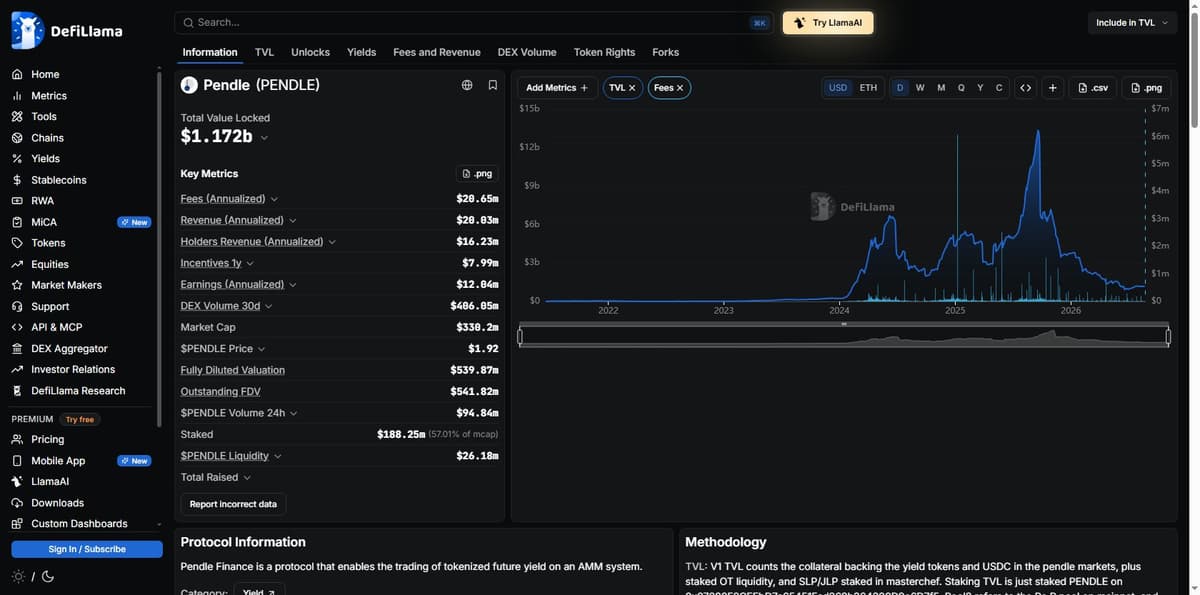Click the right handle of chart range slider
The height and width of the screenshot is (595, 1200).
1168,337
